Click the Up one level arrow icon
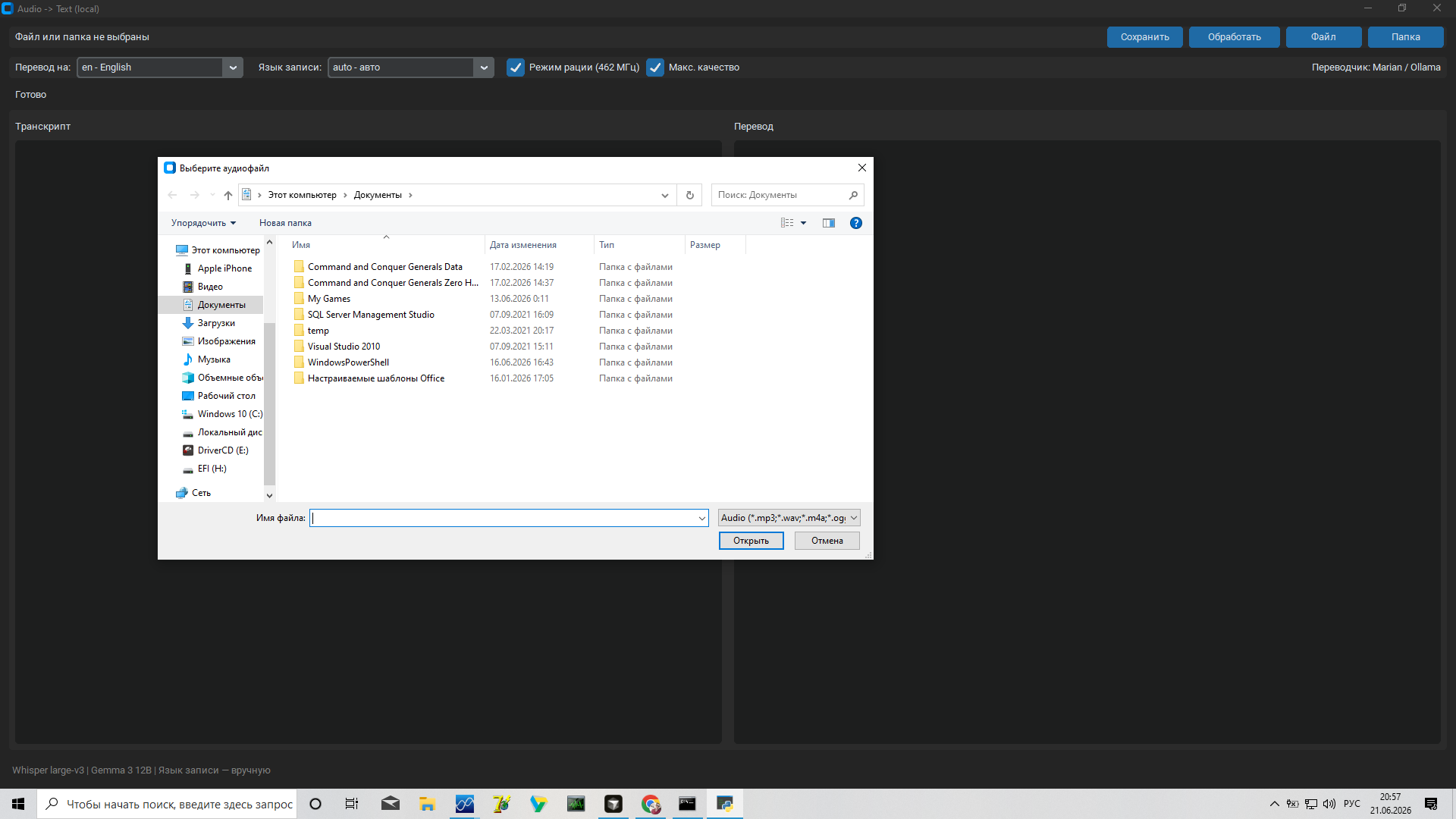 pos(228,195)
